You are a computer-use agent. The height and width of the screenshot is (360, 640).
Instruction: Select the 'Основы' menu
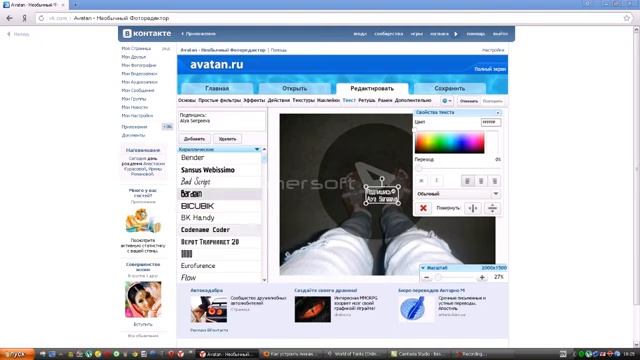click(187, 100)
